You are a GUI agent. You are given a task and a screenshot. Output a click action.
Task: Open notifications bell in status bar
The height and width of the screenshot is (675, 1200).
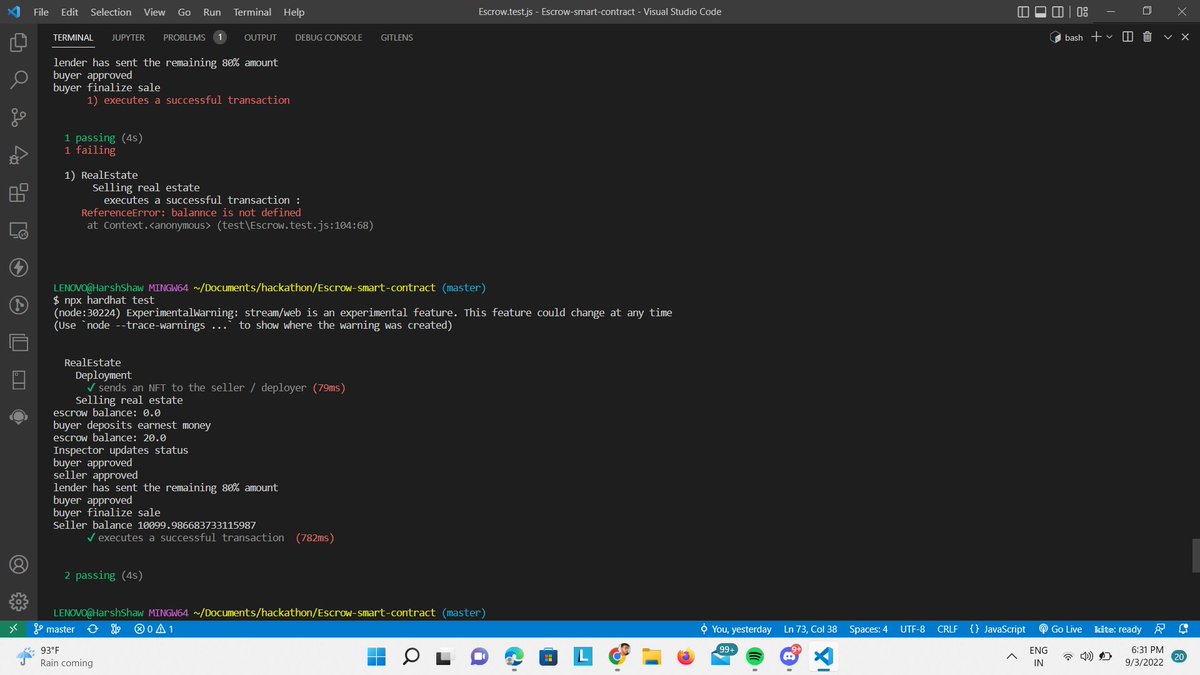pyautogui.click(x=1184, y=629)
